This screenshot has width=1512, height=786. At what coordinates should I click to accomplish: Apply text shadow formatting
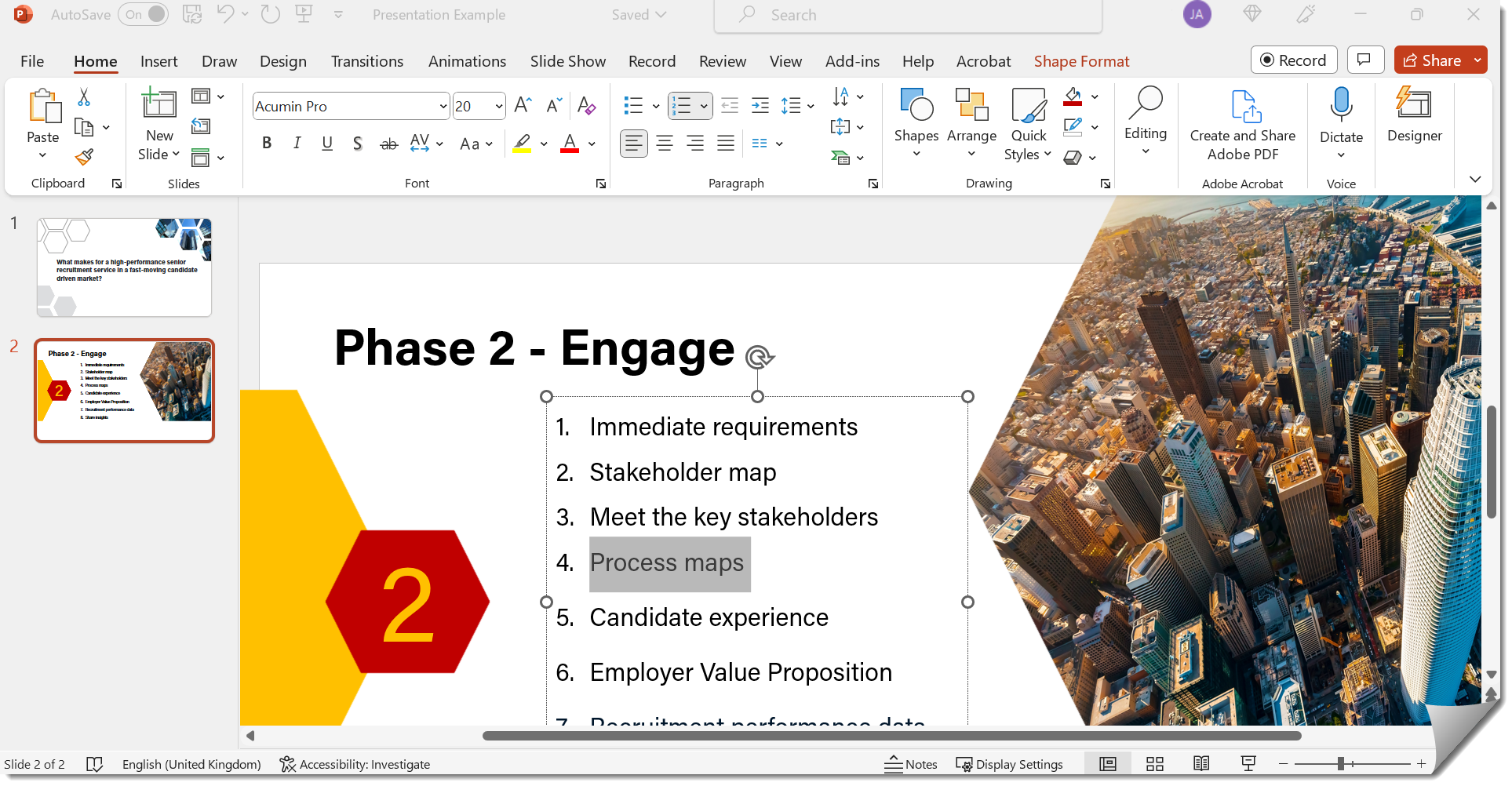pyautogui.click(x=357, y=143)
